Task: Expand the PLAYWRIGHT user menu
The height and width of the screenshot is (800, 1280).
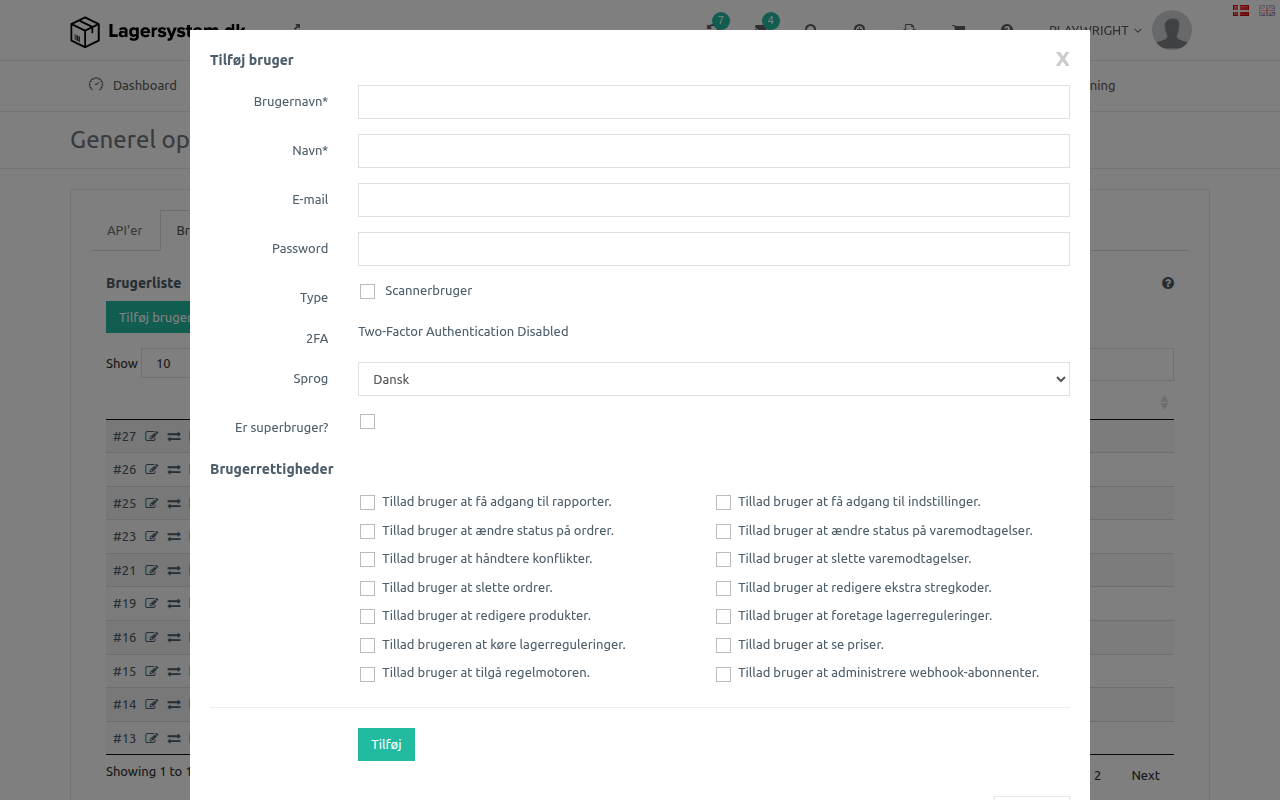Action: [x=1095, y=31]
